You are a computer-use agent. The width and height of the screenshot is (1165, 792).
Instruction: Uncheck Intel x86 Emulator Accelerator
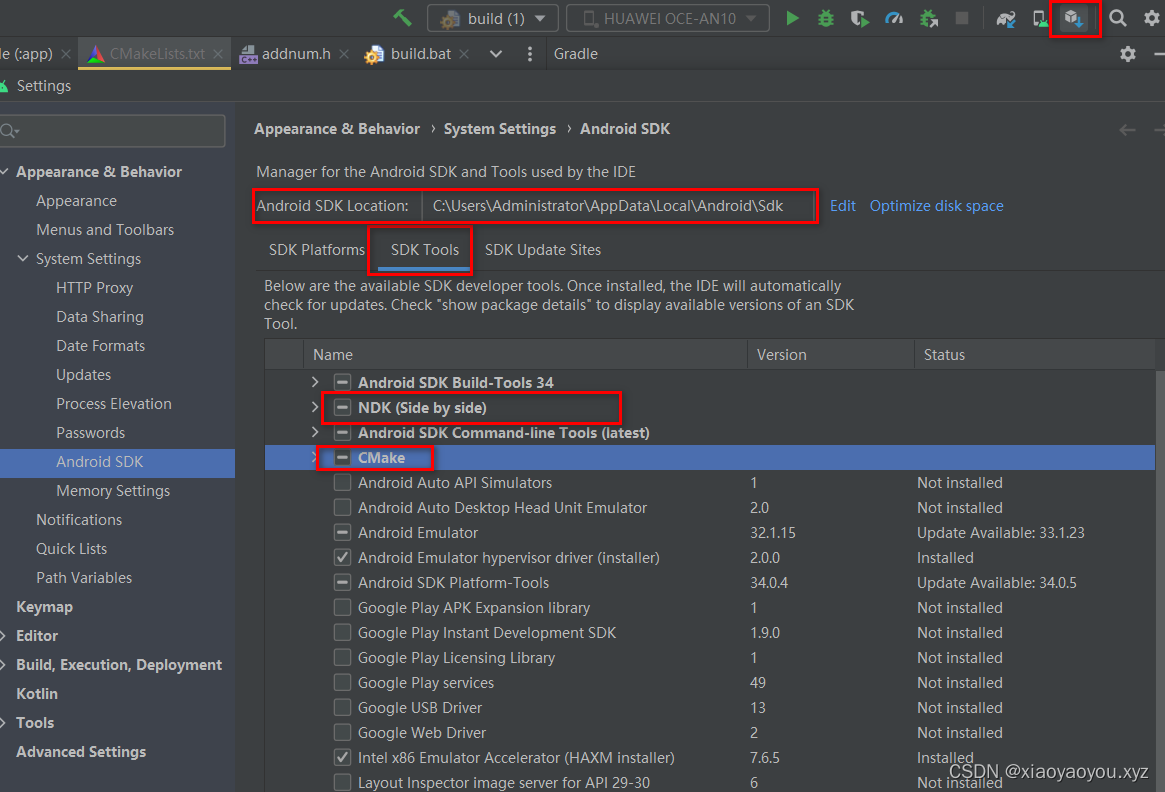[x=342, y=758]
